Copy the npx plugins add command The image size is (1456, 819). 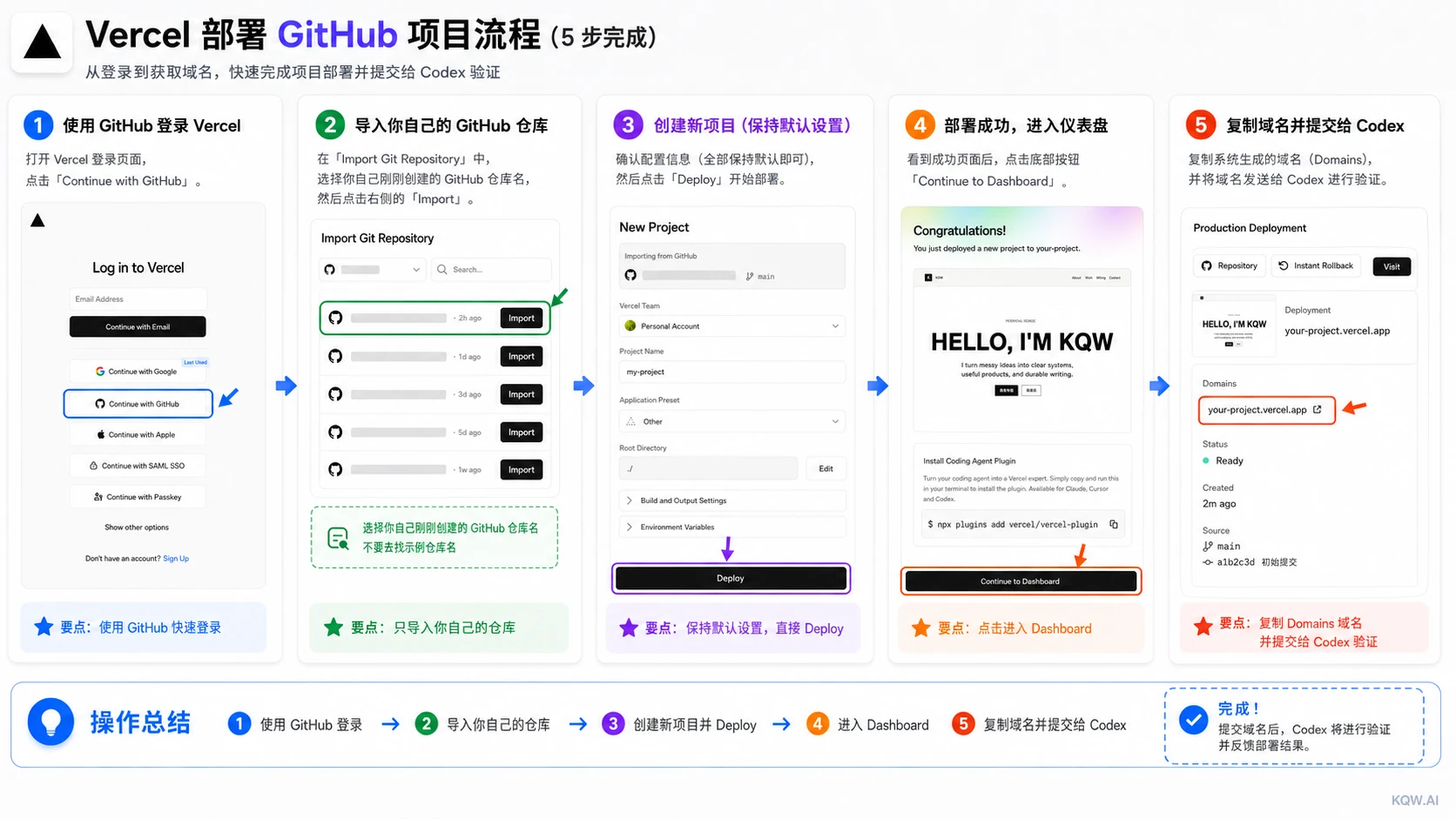pyautogui.click(x=1114, y=524)
